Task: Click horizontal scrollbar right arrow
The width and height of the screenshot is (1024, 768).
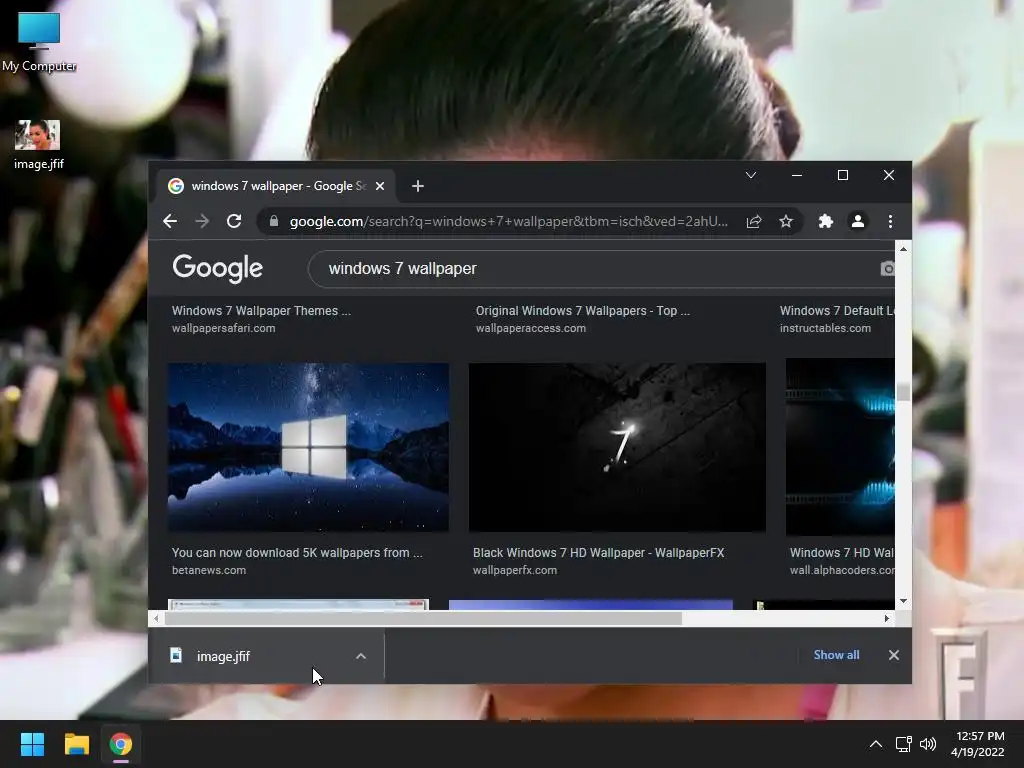Action: [x=887, y=618]
